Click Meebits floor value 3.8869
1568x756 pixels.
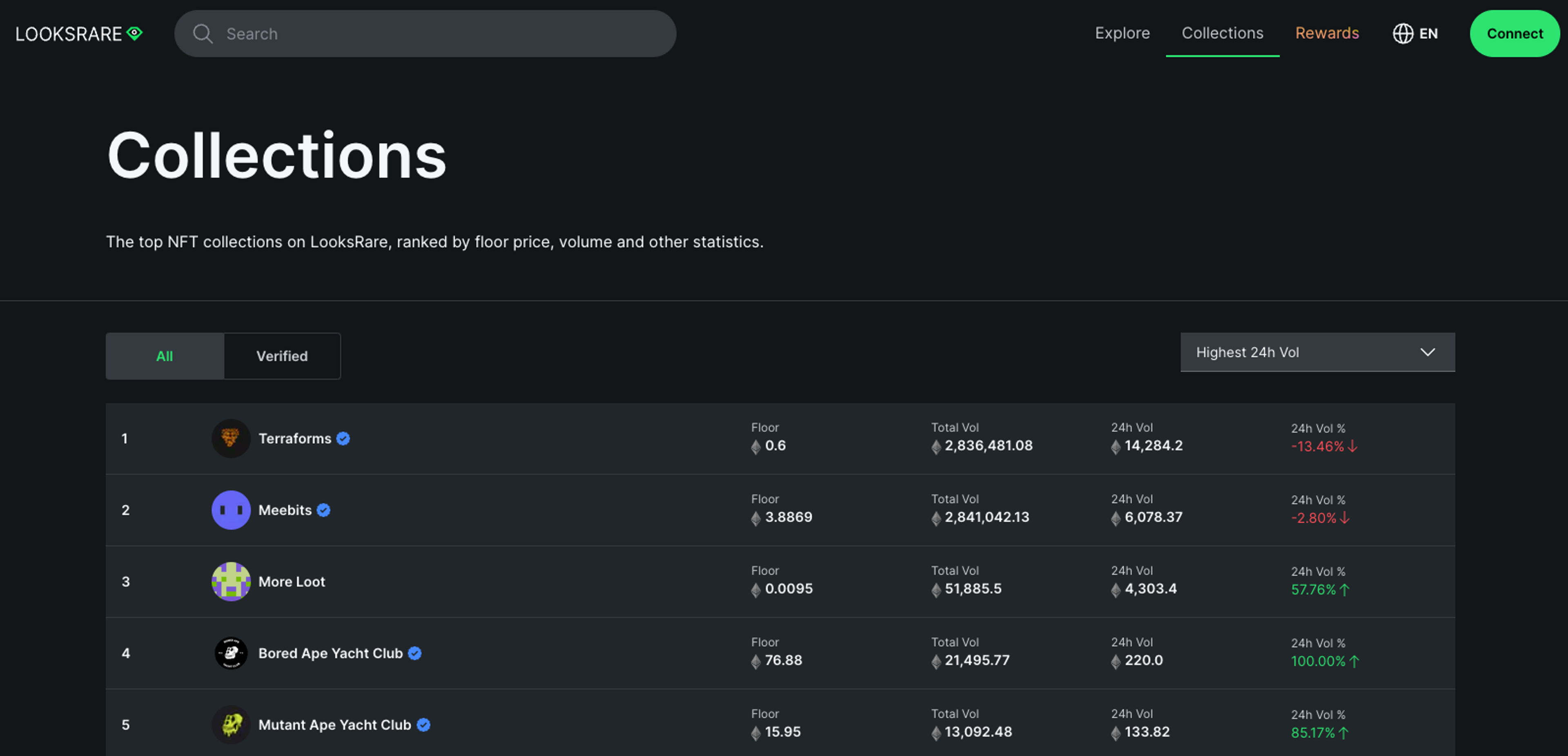tap(788, 517)
